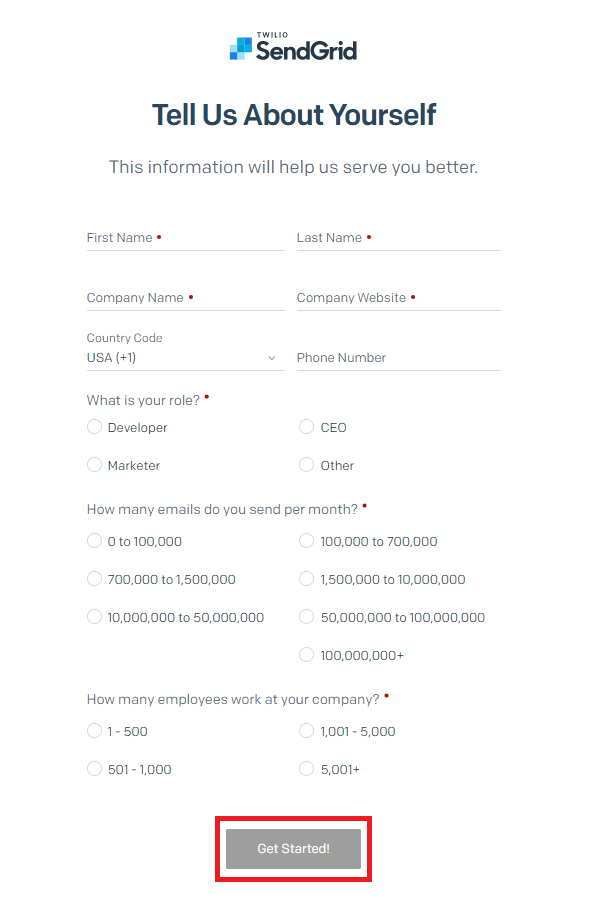Pick 700,000 to 1,500,000 emails

[94, 579]
